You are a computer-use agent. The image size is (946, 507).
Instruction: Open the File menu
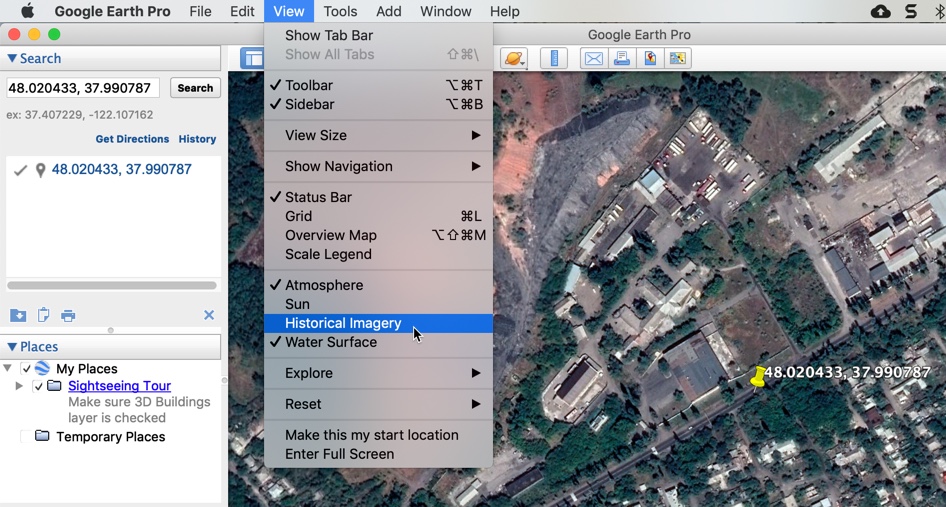200,11
